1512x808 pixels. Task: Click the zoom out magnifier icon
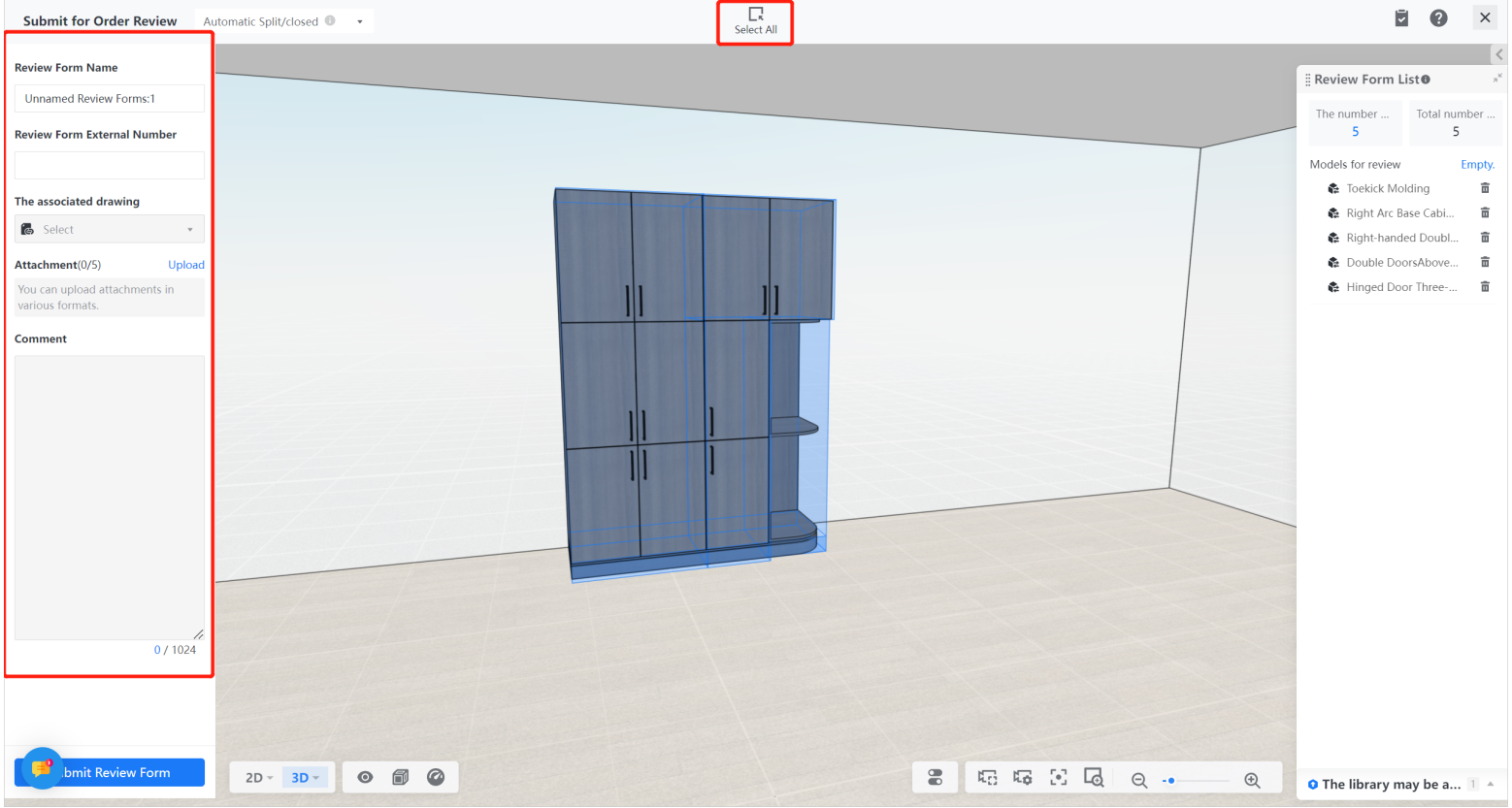pyautogui.click(x=1139, y=780)
